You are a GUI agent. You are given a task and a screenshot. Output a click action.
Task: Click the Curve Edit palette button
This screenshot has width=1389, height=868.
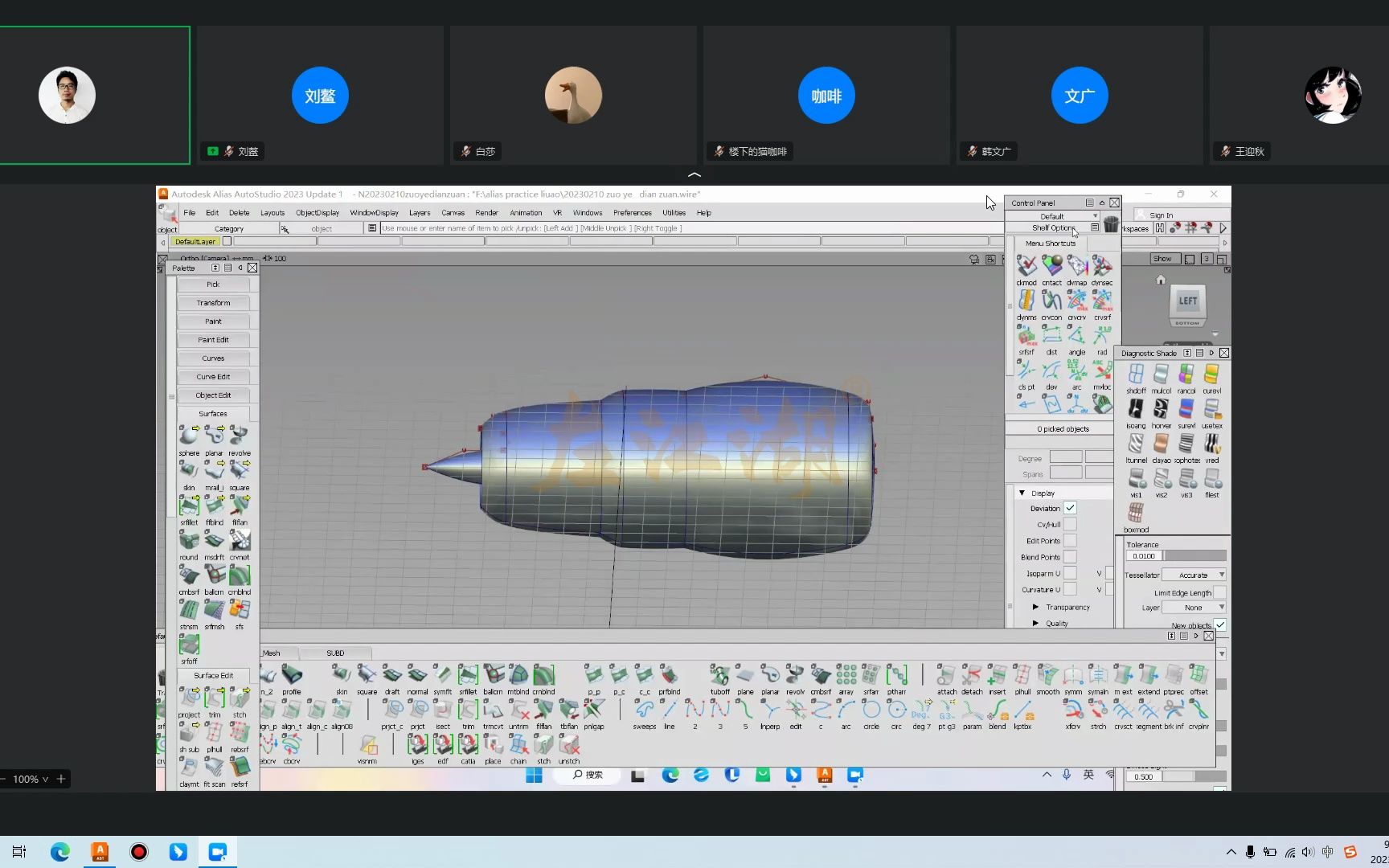click(x=213, y=377)
